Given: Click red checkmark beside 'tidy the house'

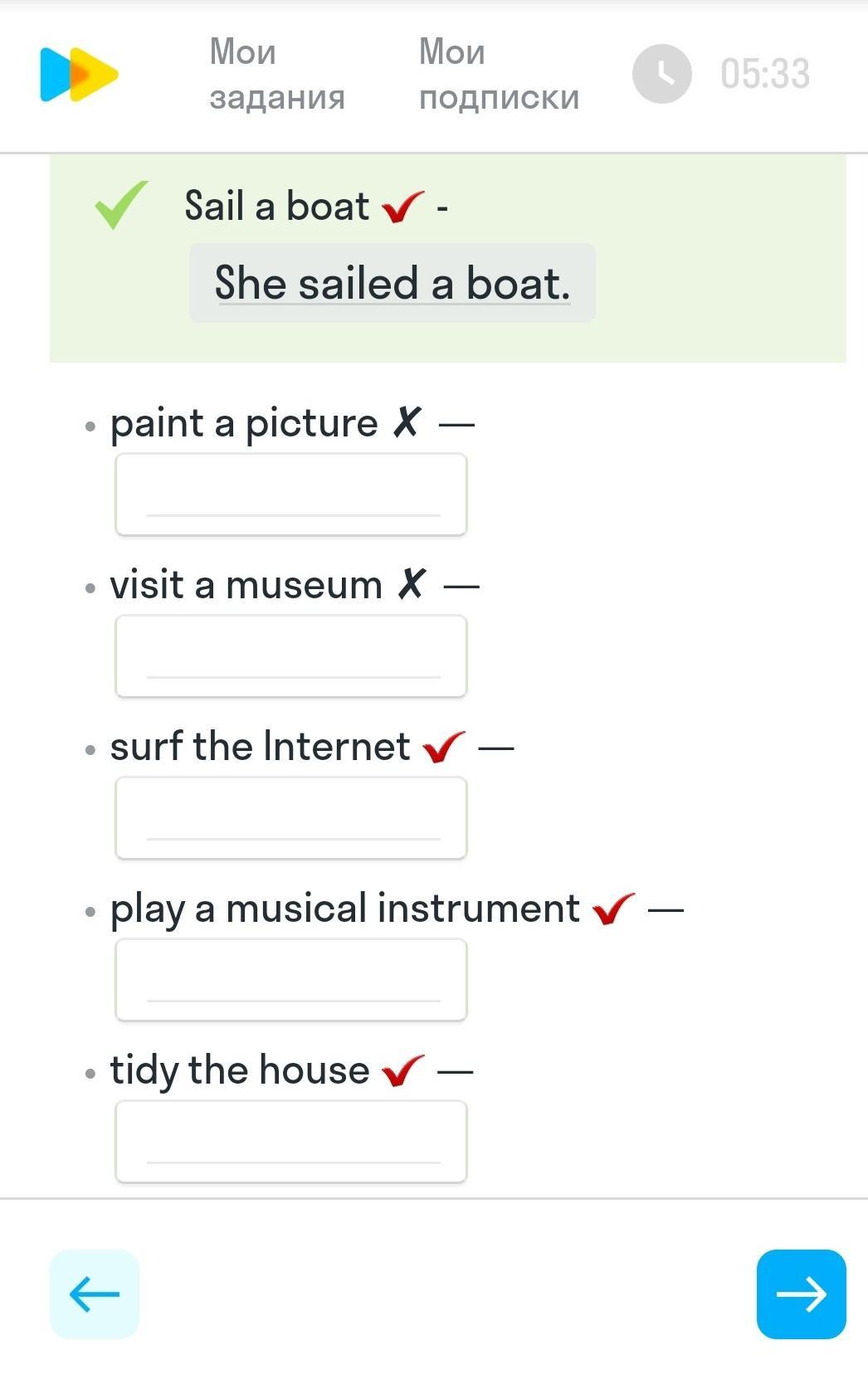Looking at the screenshot, I should [402, 1070].
